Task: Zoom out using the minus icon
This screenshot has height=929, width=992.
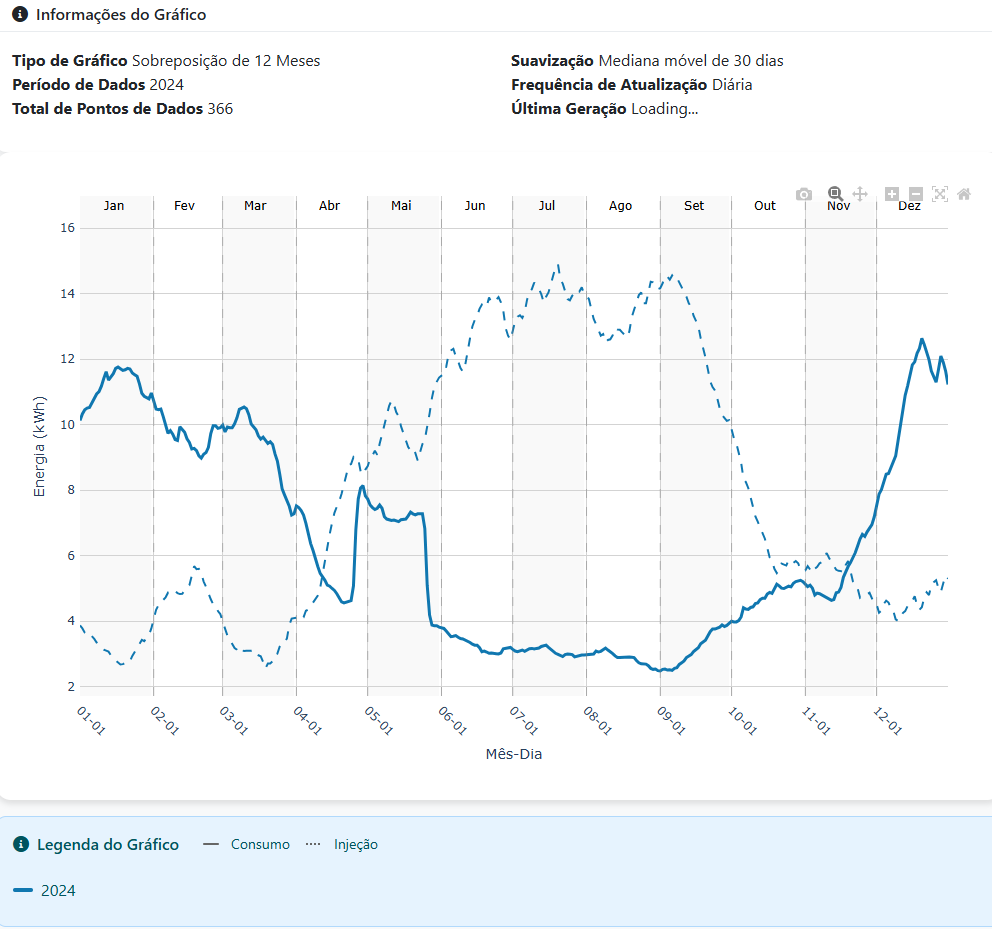Action: point(916,194)
